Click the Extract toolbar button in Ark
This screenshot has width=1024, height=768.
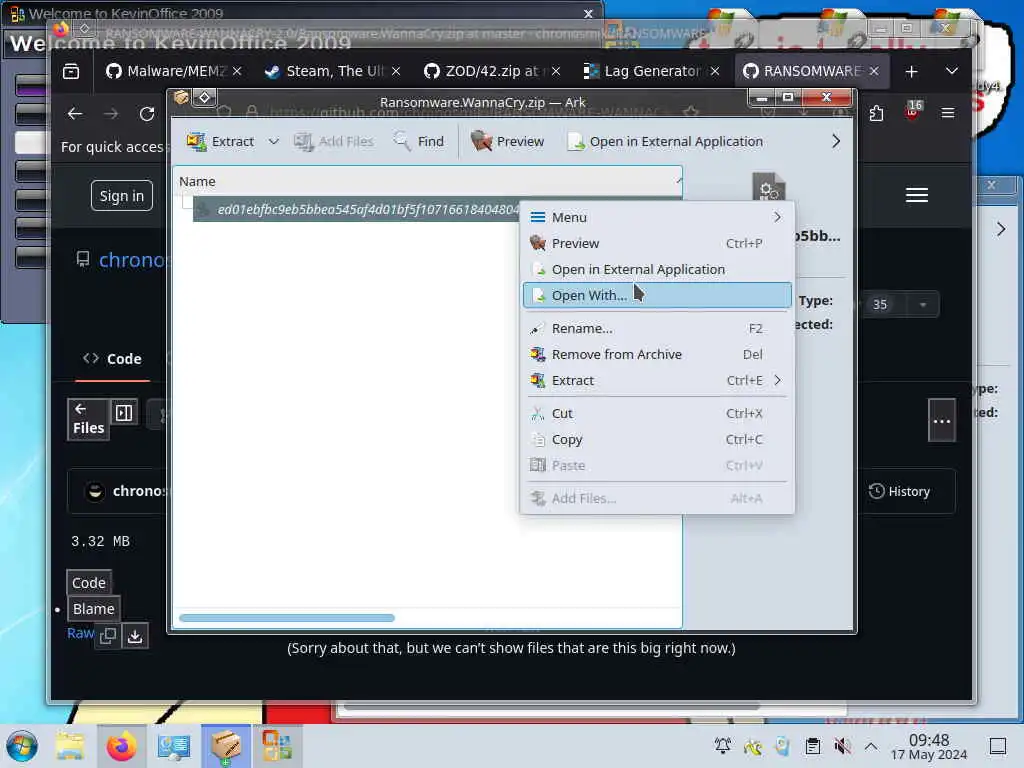click(220, 141)
